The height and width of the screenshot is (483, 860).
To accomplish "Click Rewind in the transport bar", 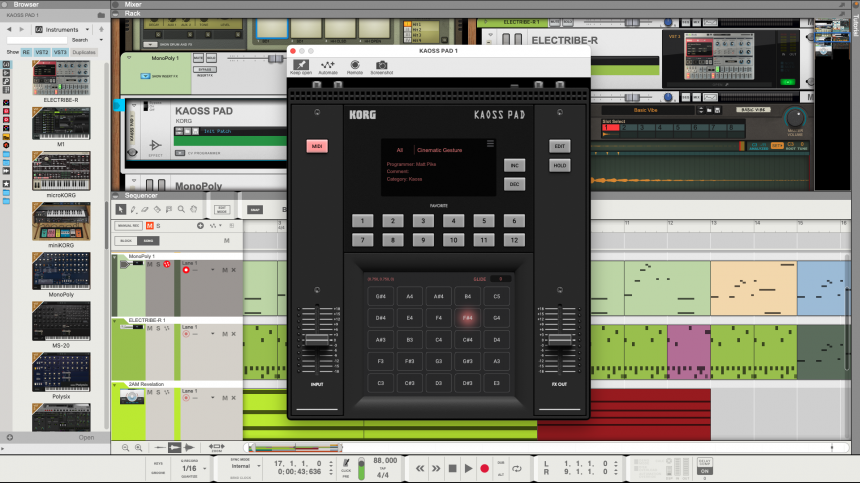I will (420, 468).
